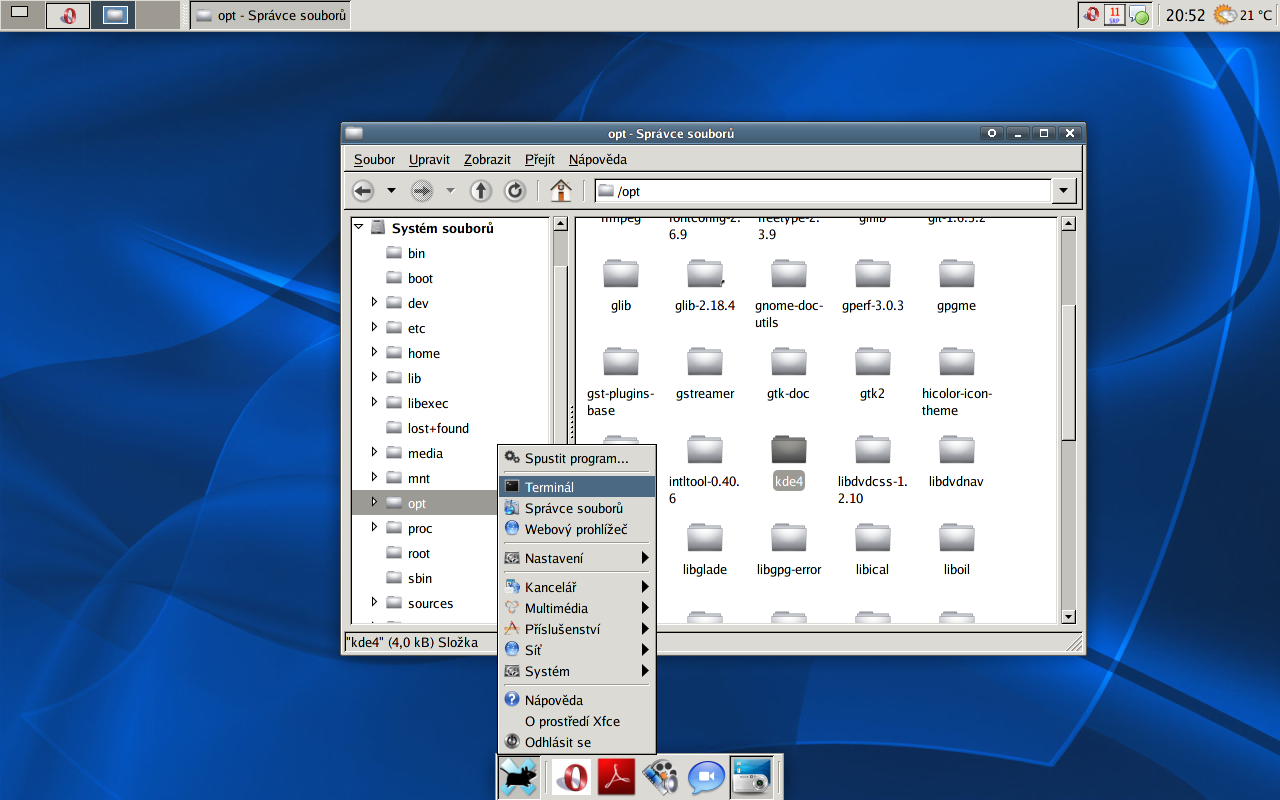Expand the media folder in the tree
1280x800 pixels.
click(x=374, y=452)
